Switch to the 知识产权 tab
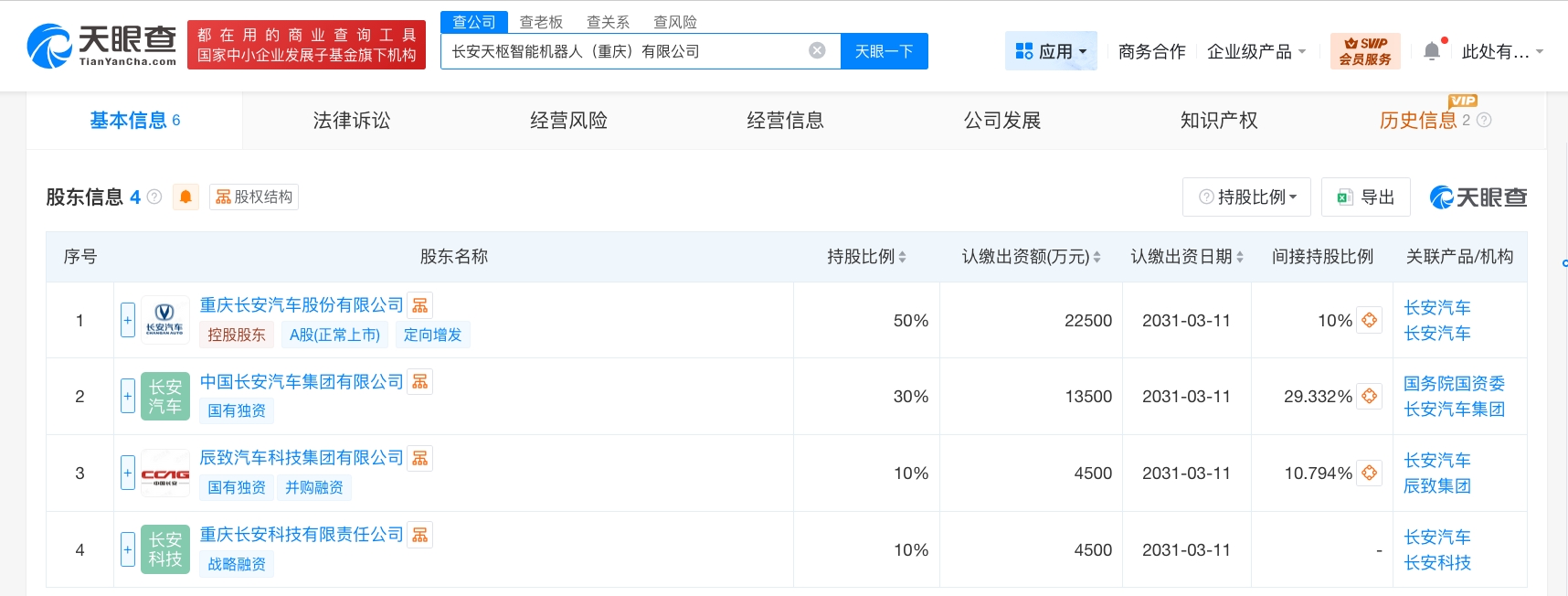The image size is (1568, 596). point(1219,121)
